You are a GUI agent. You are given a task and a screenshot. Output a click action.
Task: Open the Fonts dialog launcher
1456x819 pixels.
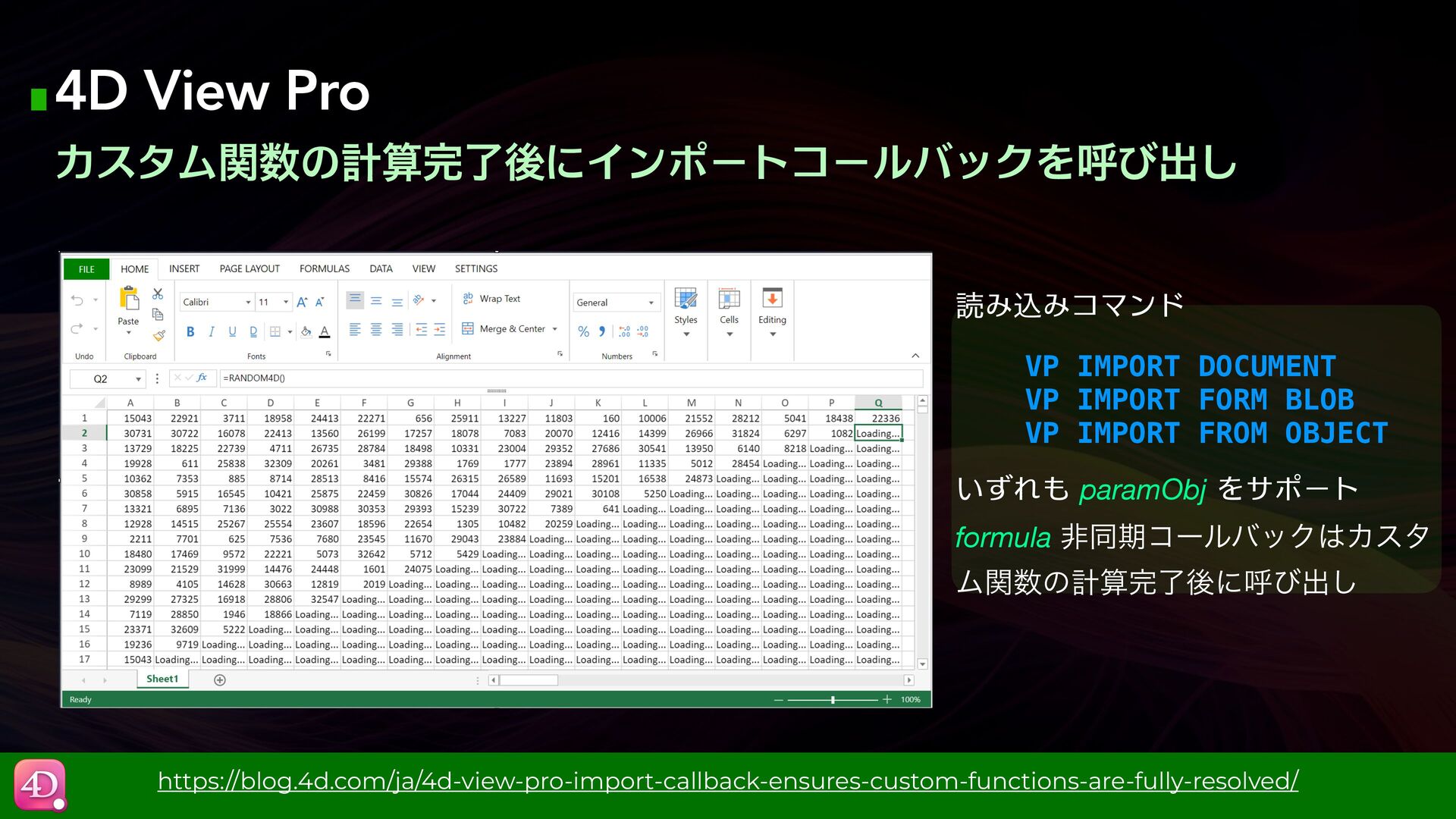click(x=328, y=354)
